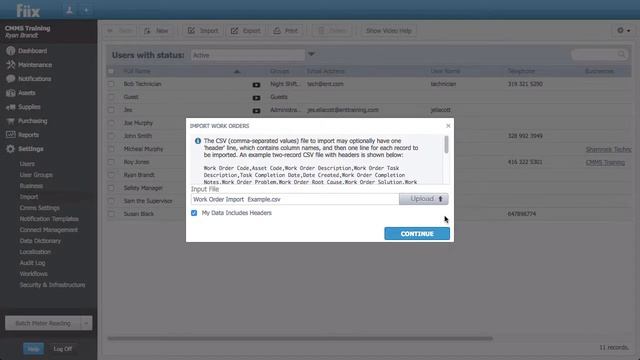Click the Batch Meter Reading button

click(x=43, y=323)
